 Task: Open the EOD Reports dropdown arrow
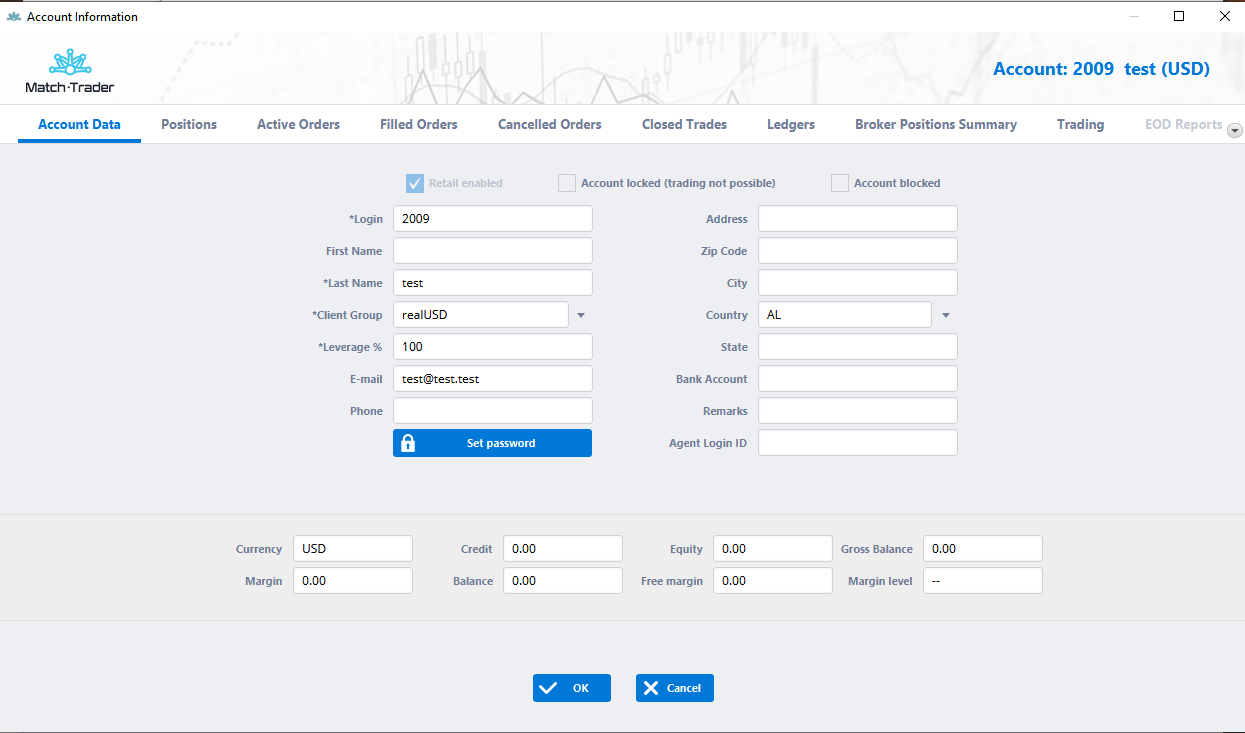pyautogui.click(x=1234, y=130)
